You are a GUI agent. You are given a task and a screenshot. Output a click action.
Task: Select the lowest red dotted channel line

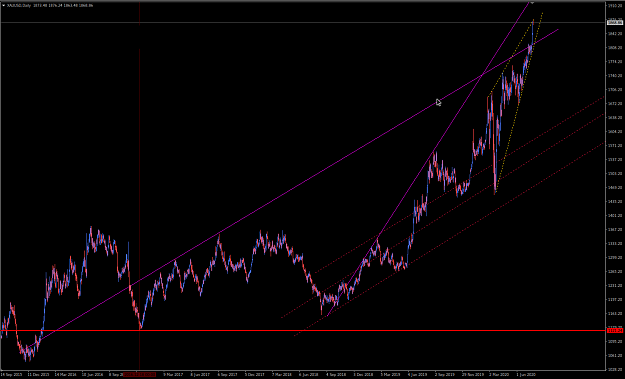click(448, 239)
